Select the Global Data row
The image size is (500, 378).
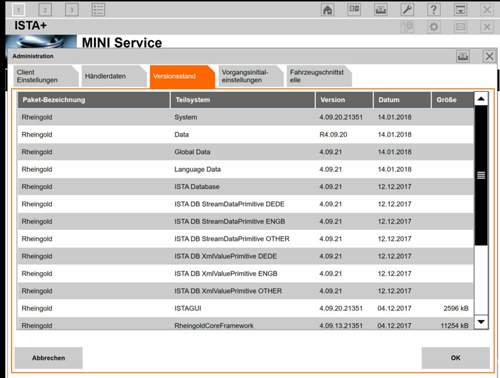pyautogui.click(x=245, y=152)
